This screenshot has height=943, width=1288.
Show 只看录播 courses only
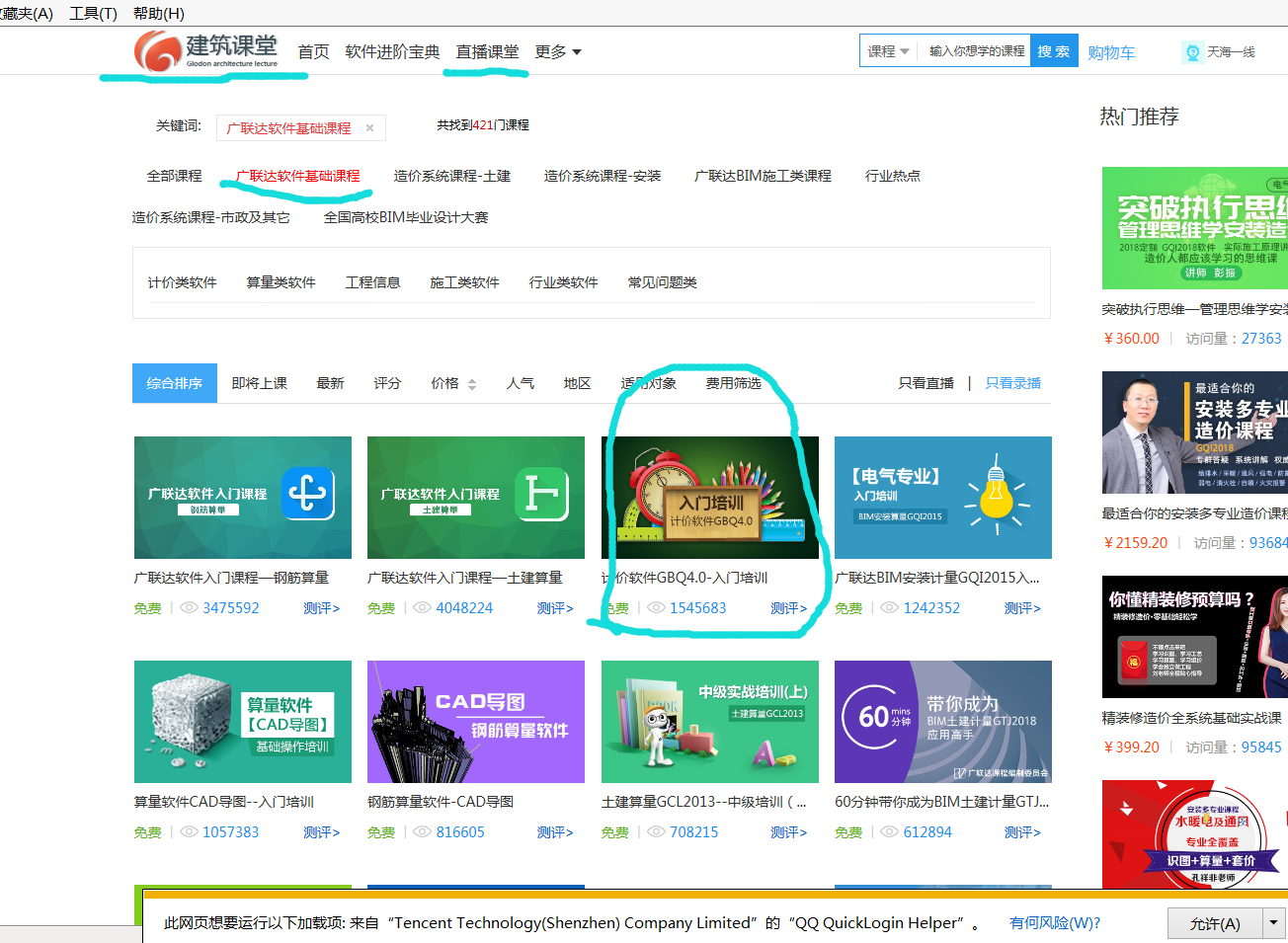[1012, 383]
